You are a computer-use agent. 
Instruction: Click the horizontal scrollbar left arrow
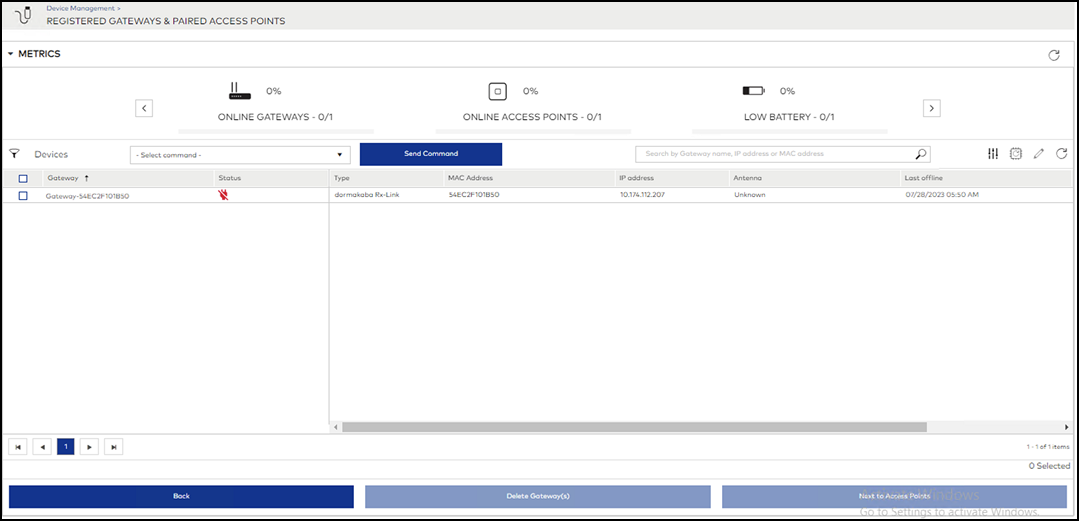336,427
